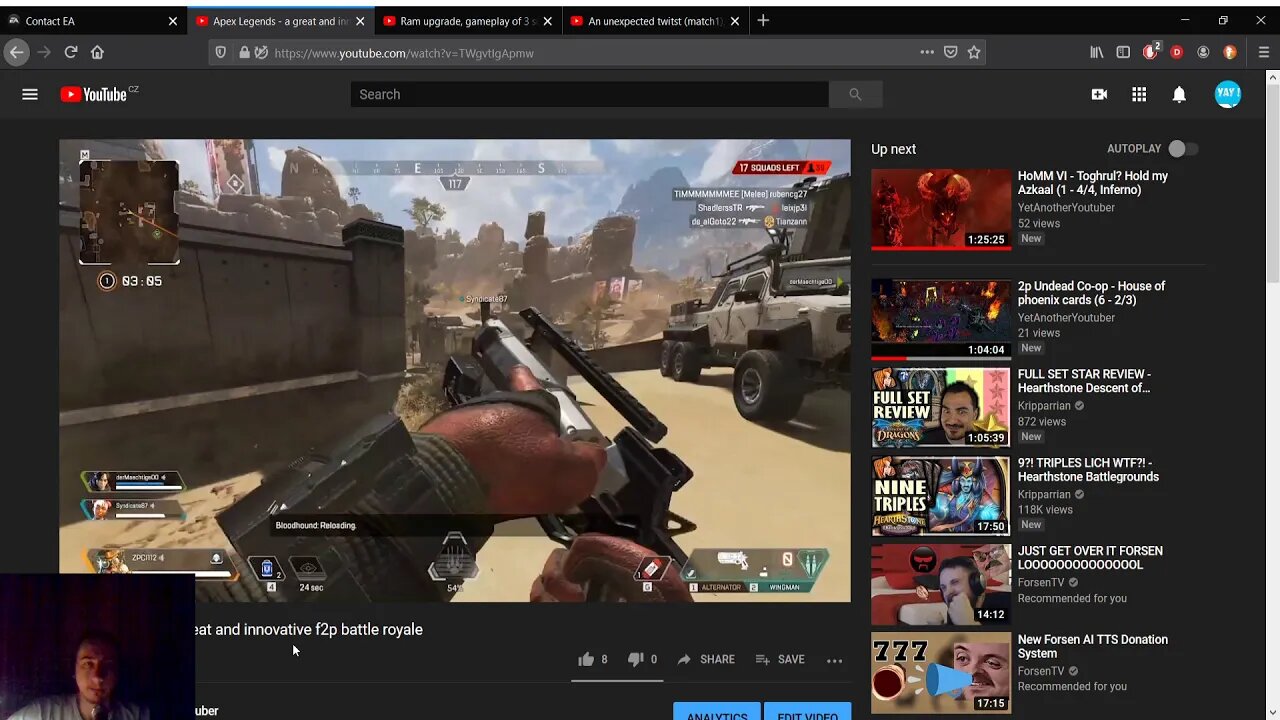Save page to Pocket
1280x720 pixels.
point(951,52)
